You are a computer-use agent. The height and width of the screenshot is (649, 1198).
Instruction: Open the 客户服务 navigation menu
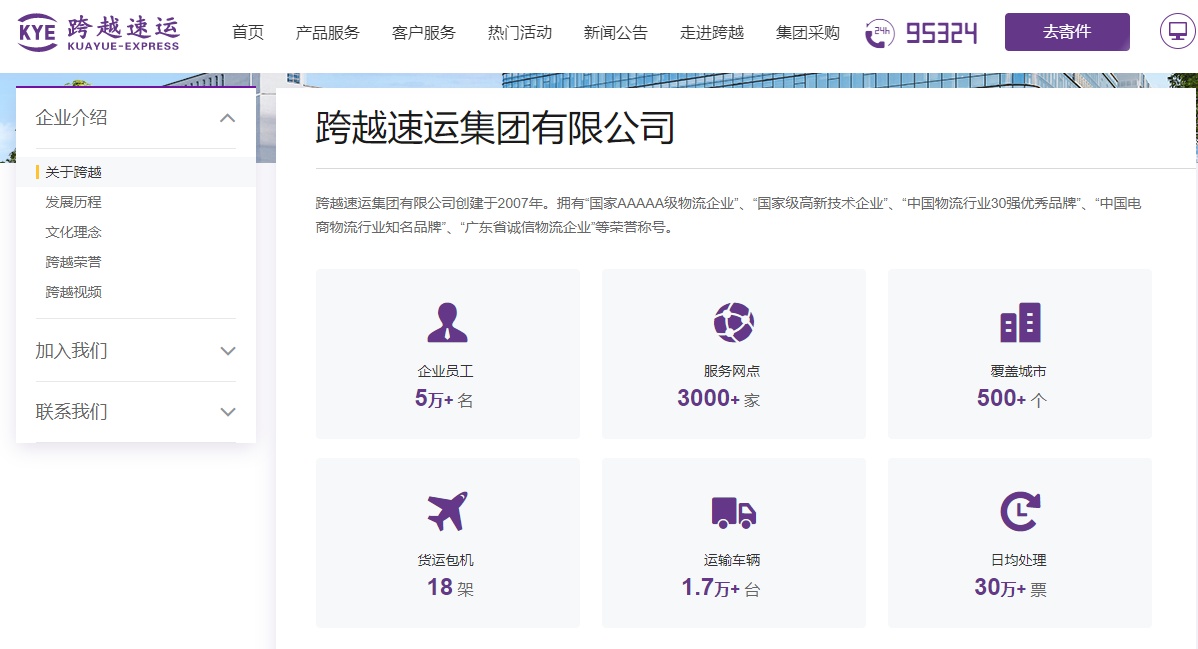(423, 33)
